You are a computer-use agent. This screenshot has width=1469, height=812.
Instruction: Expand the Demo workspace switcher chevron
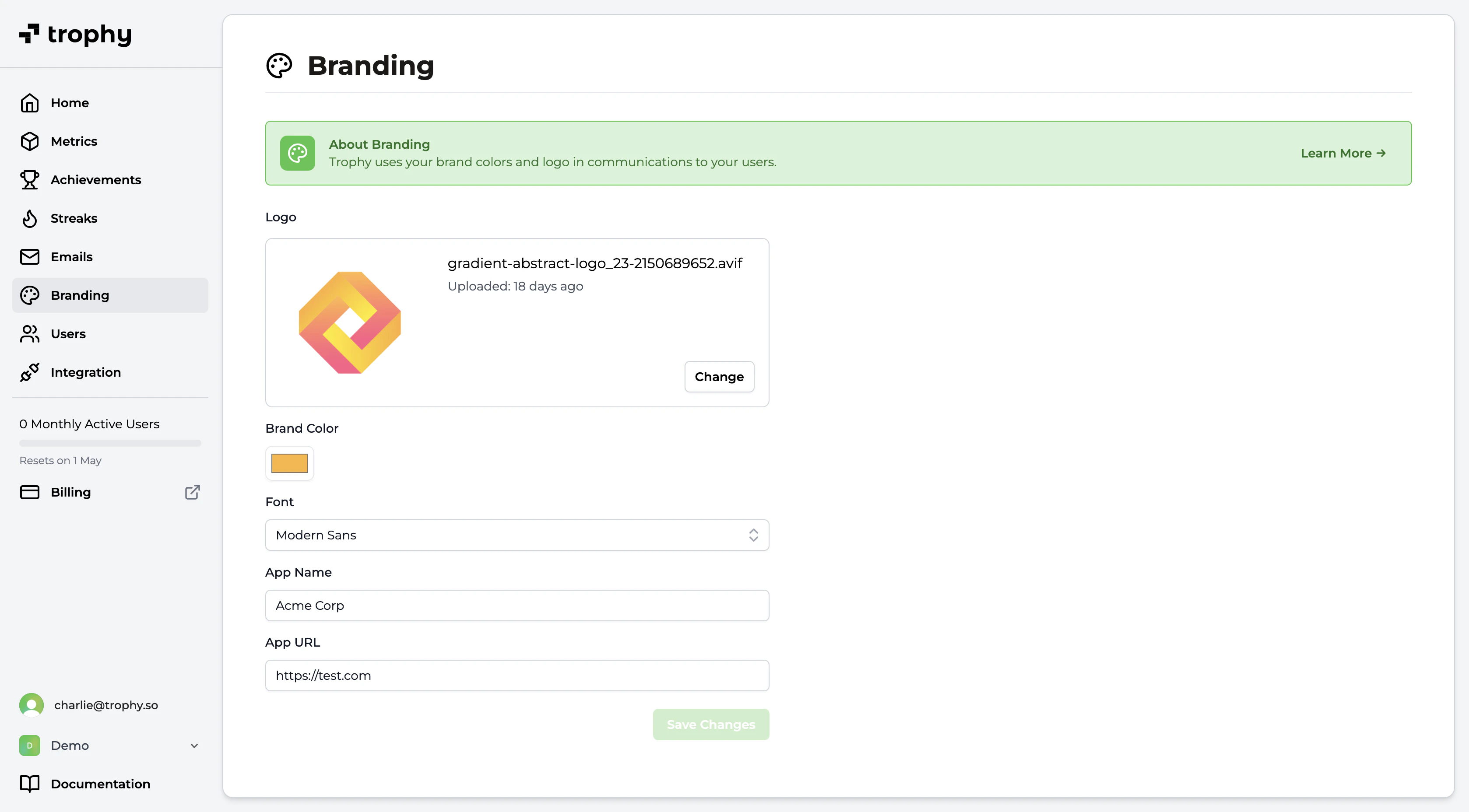tap(194, 746)
